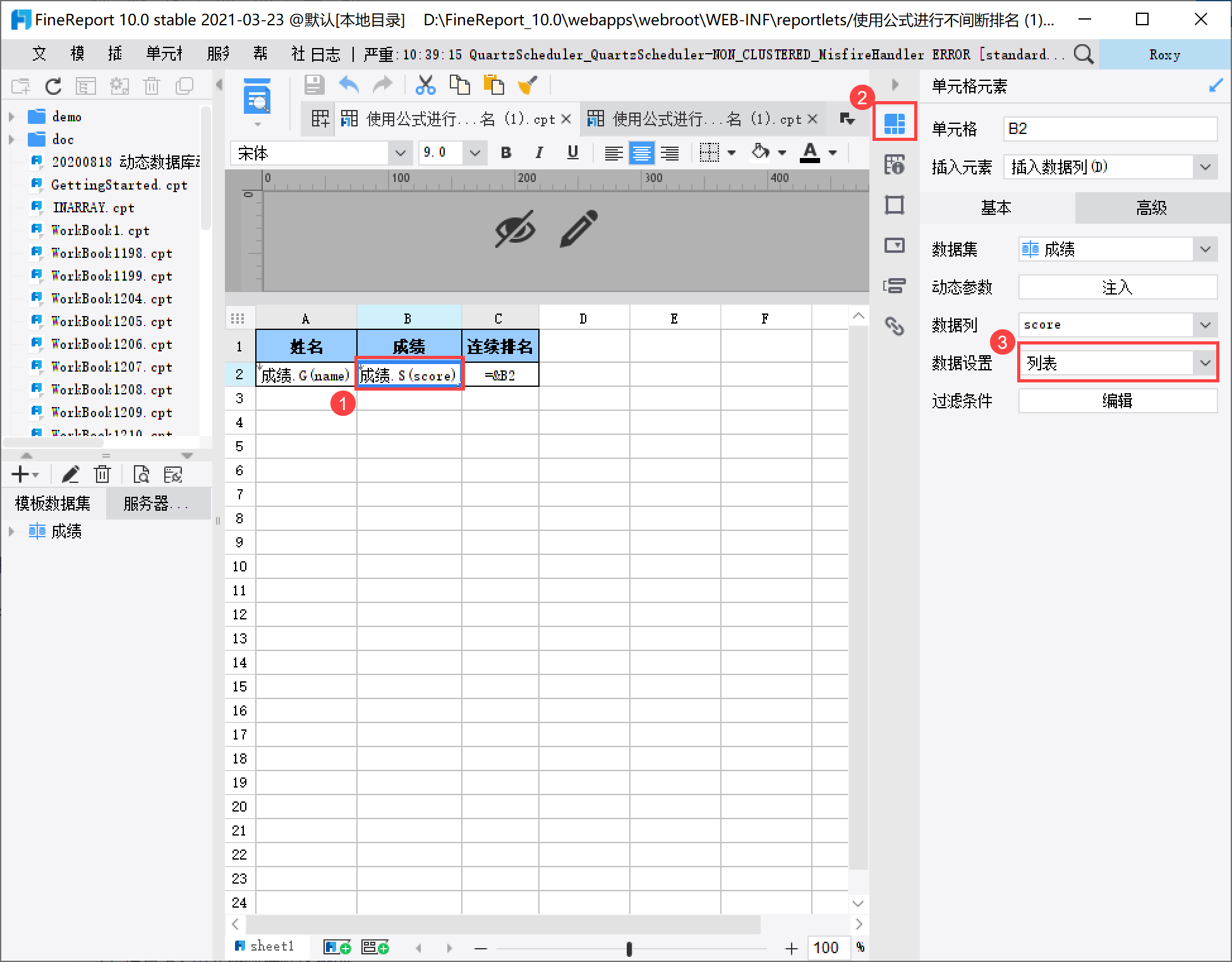This screenshot has height=962, width=1232.
Task: Open the font name 宋体 dropdown
Action: [x=399, y=153]
